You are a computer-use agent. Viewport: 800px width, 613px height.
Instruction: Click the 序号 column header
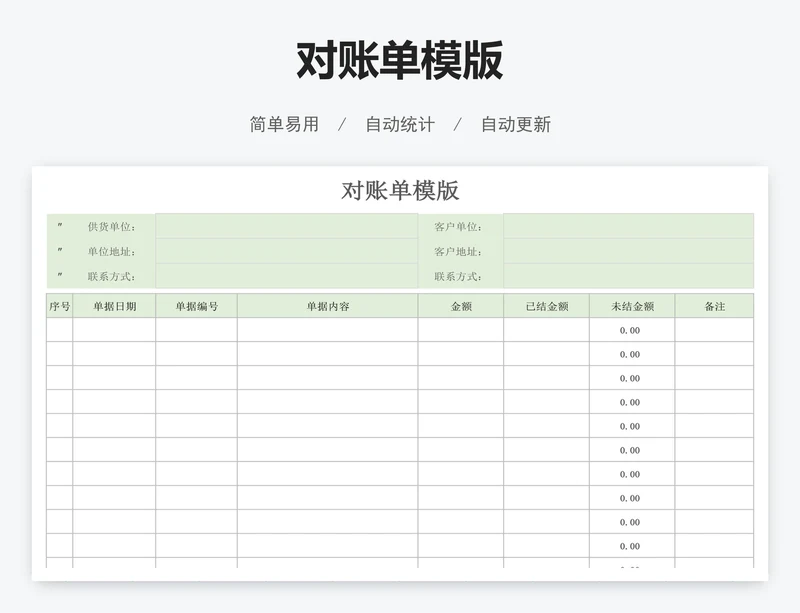click(x=60, y=306)
